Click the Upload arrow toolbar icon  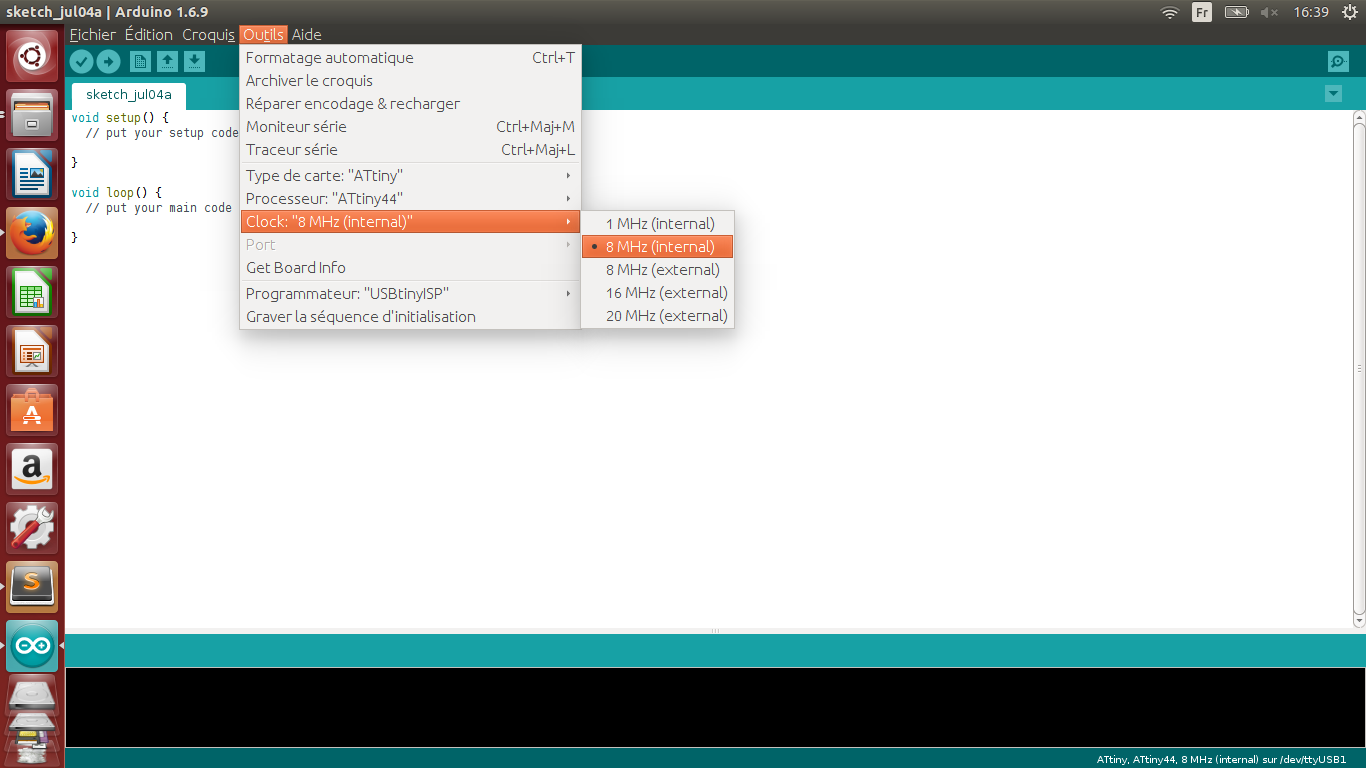tap(108, 62)
